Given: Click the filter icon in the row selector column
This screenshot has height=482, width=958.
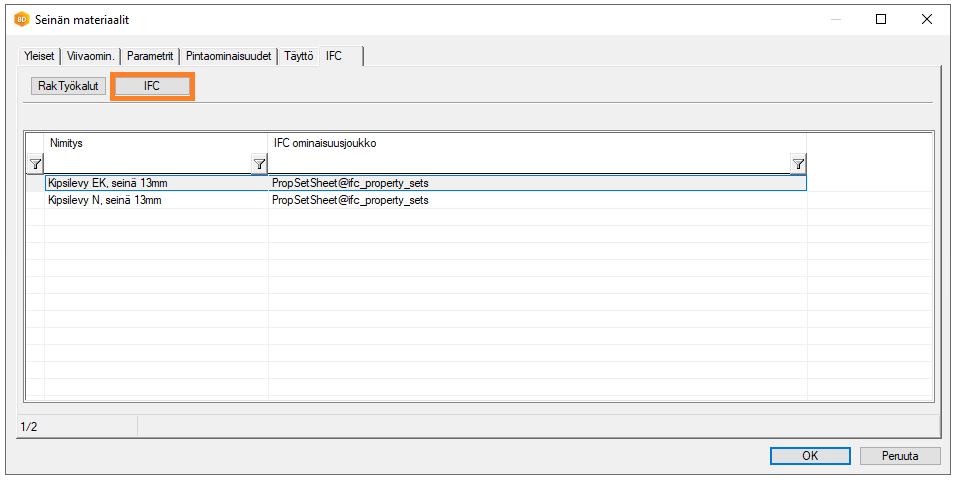Looking at the screenshot, I should [x=35, y=164].
